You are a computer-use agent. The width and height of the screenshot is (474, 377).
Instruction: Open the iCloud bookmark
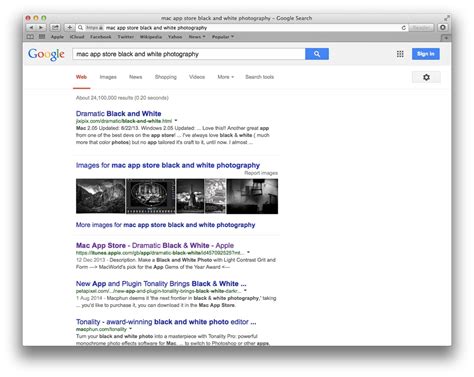click(77, 37)
